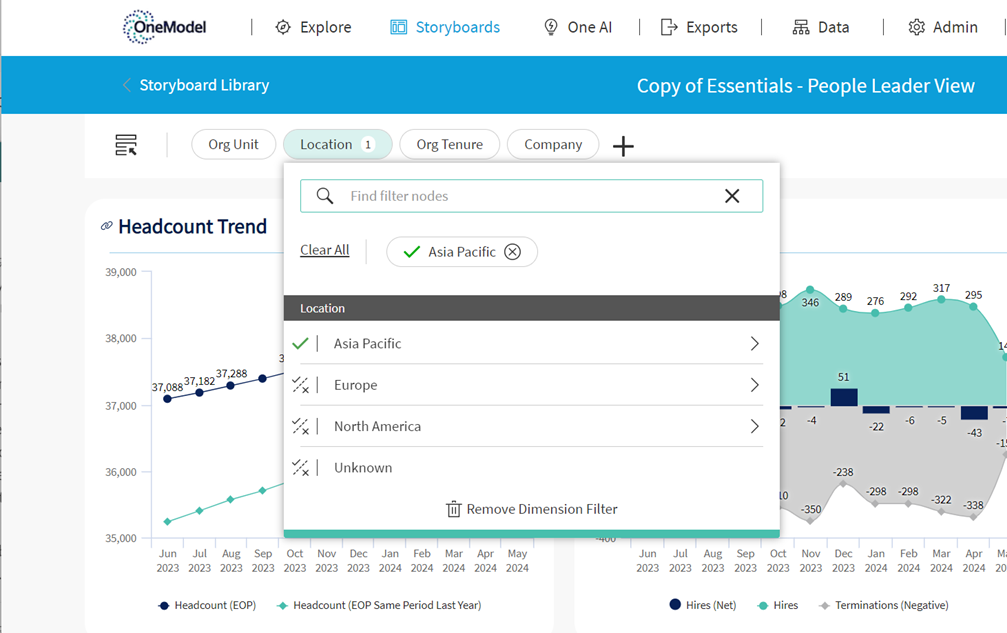
Task: Remove the Asia Pacific chip using its X
Action: pyautogui.click(x=512, y=252)
